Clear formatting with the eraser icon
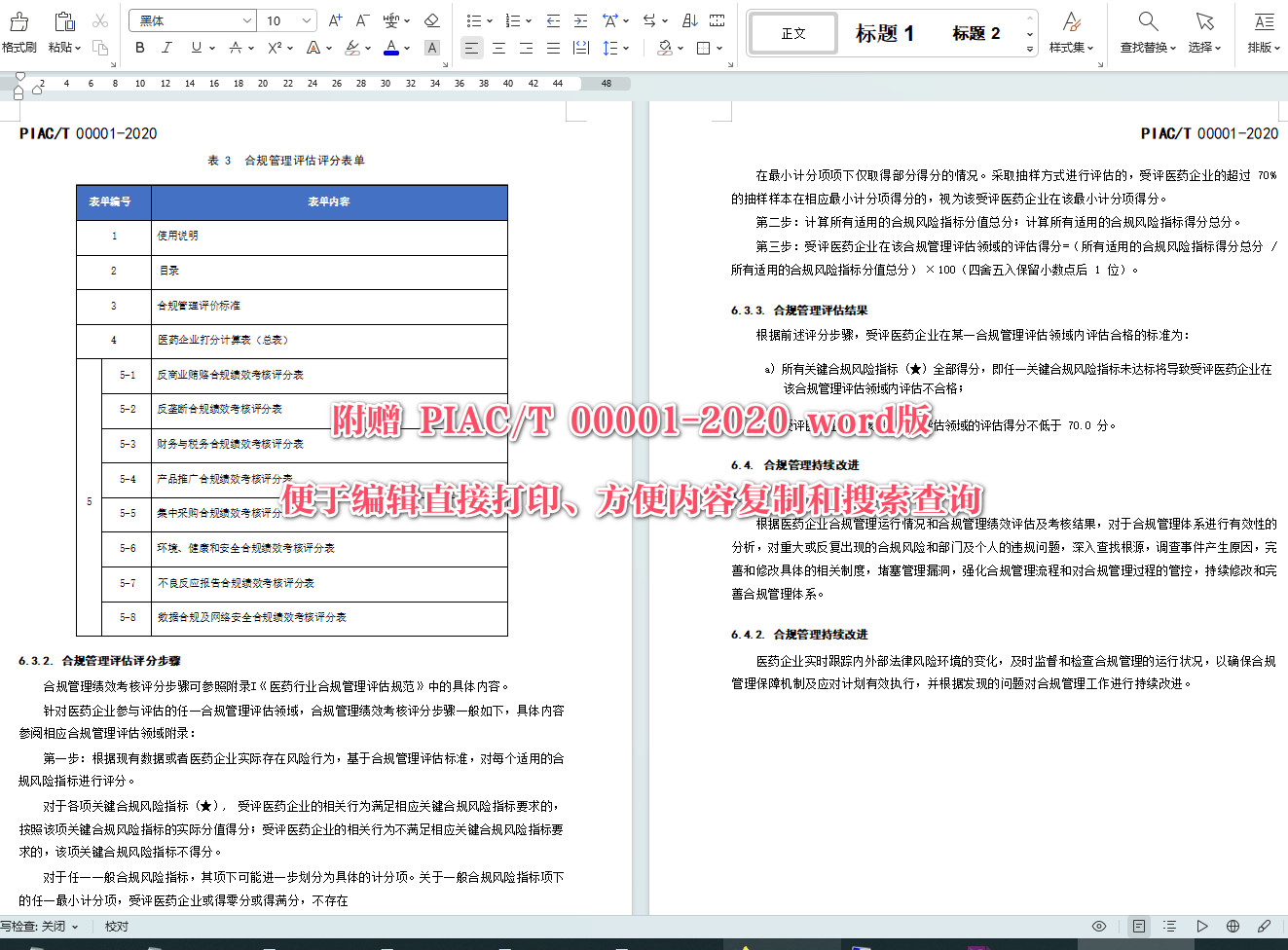The width and height of the screenshot is (1288, 950). point(431,19)
